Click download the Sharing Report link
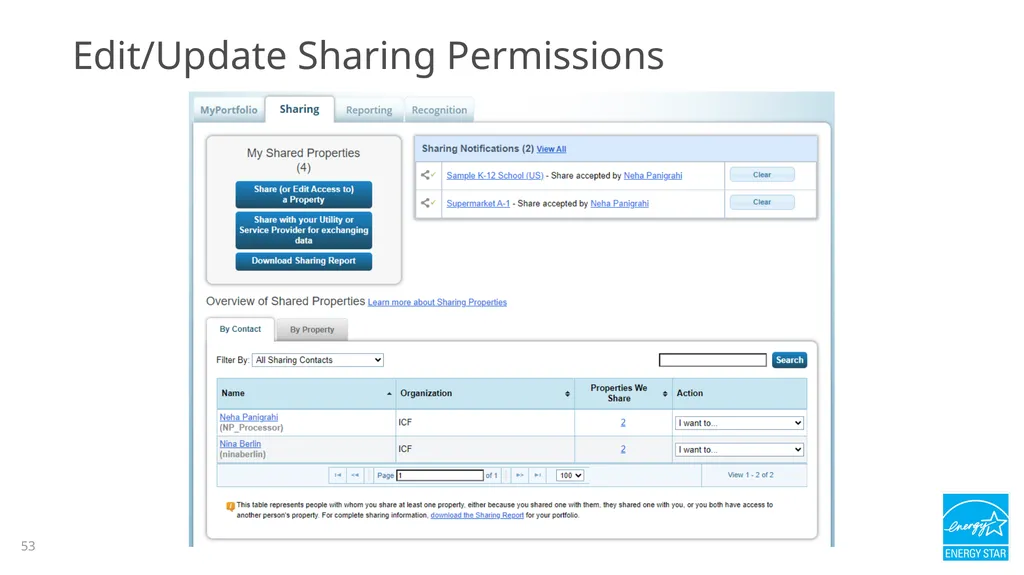Viewport: 1024px width, 575px height. click(477, 515)
